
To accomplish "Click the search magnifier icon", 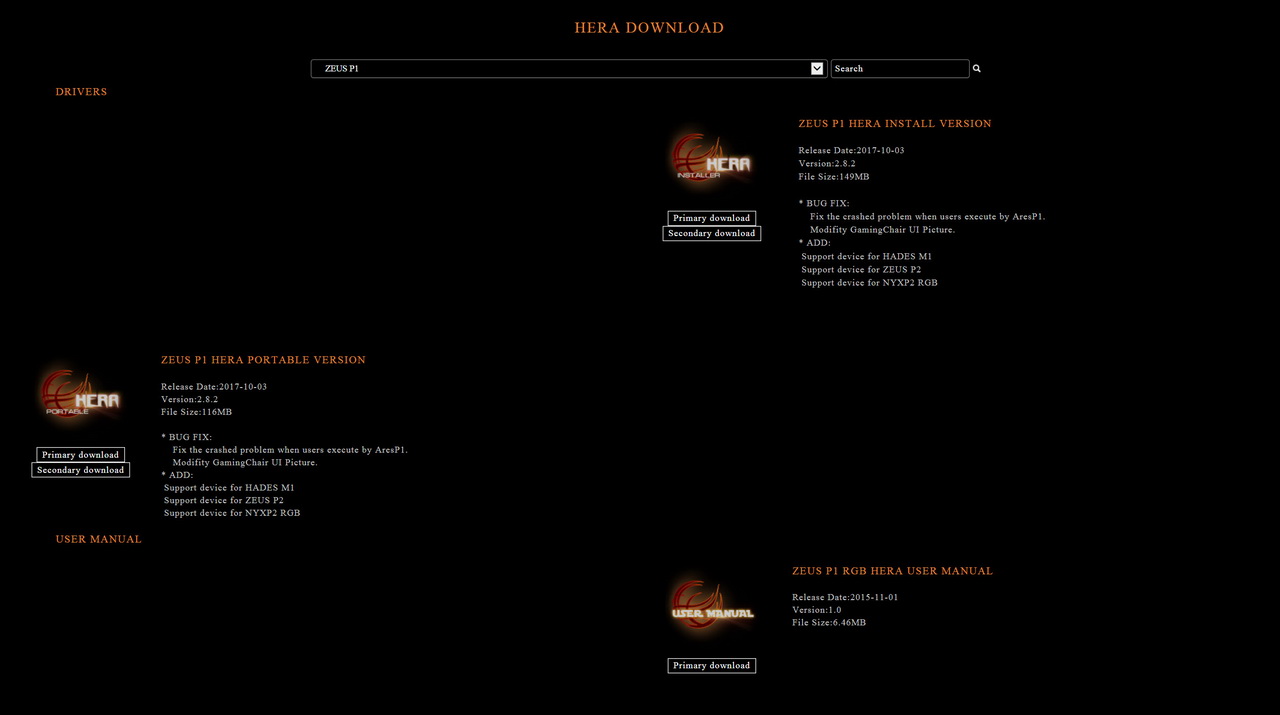I will 977,69.
